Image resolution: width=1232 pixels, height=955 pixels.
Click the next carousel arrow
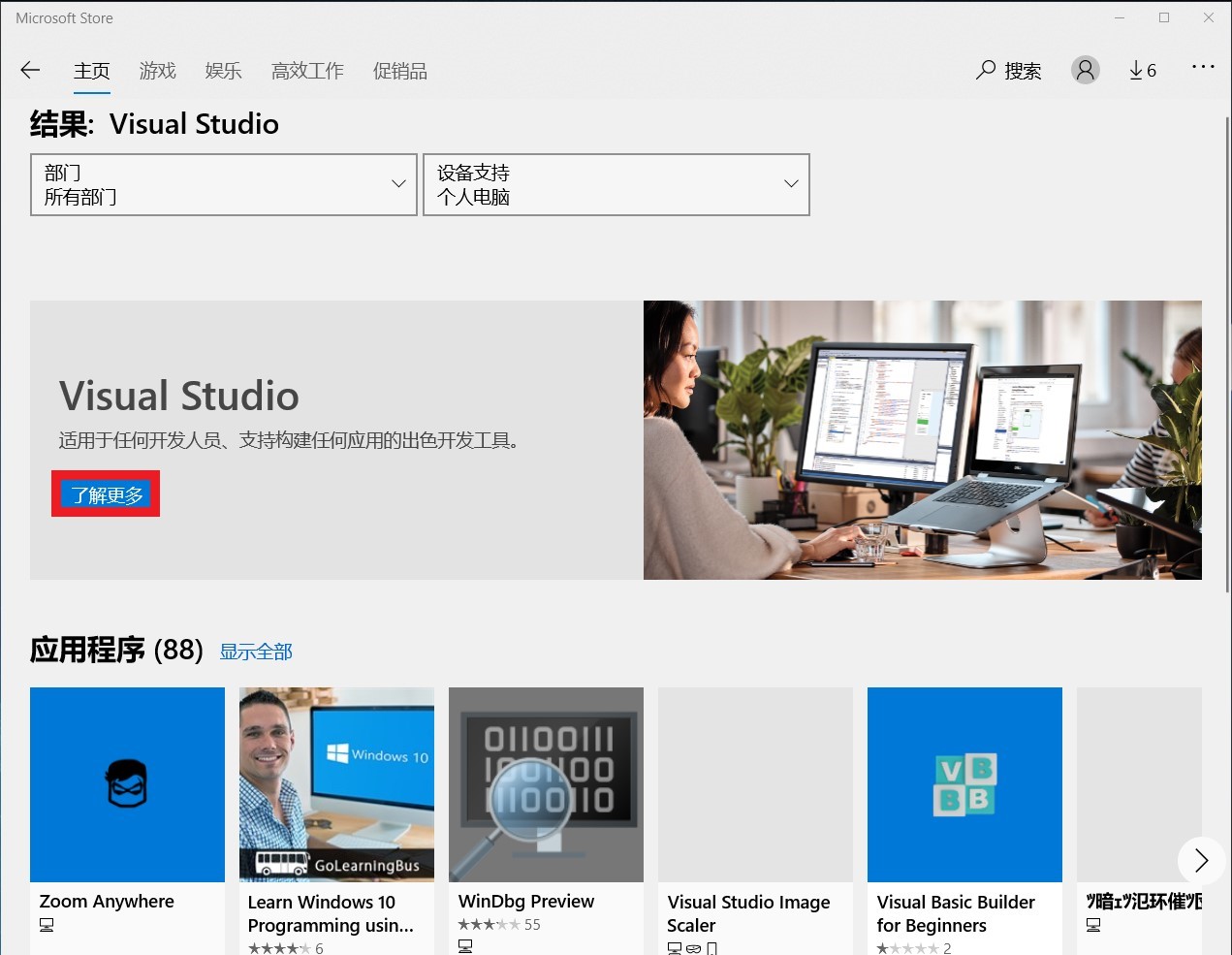coord(1201,861)
